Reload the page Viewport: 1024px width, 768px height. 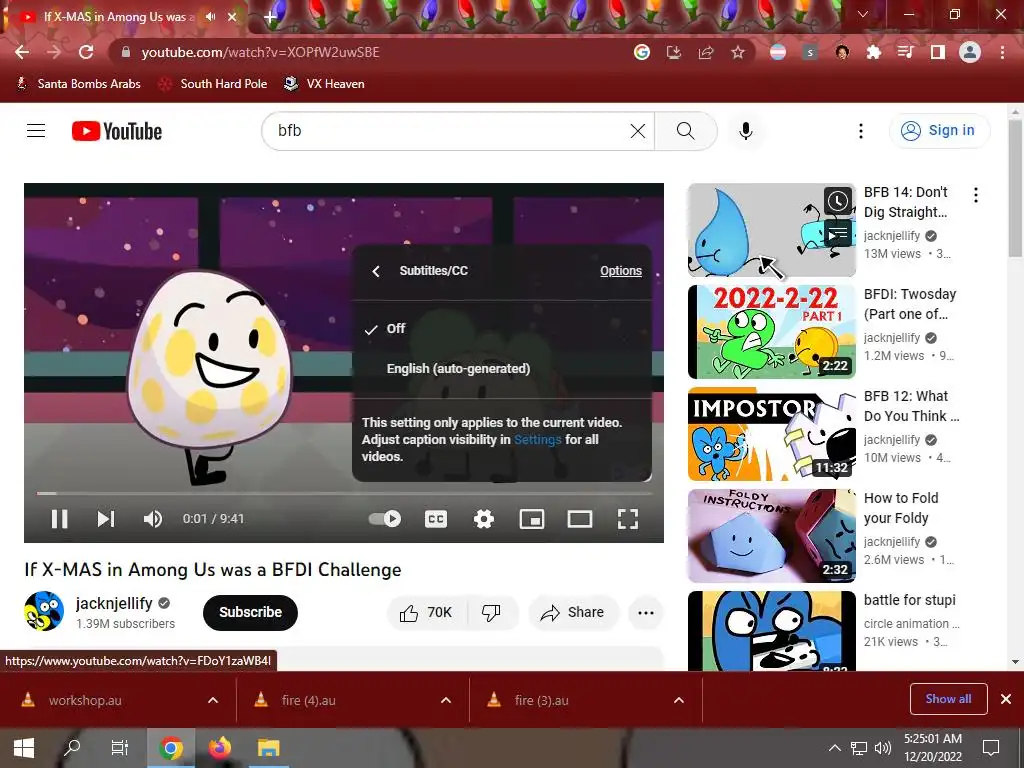click(86, 52)
